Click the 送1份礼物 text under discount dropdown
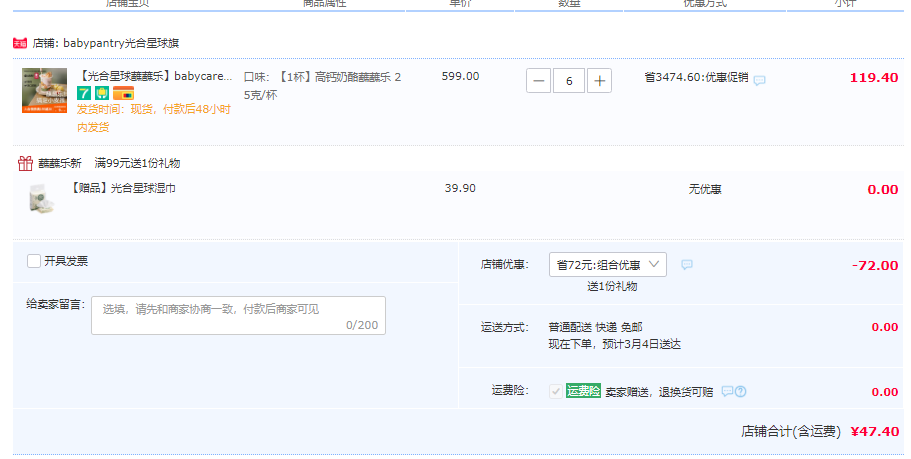The width and height of the screenshot is (911, 459). pos(612,286)
